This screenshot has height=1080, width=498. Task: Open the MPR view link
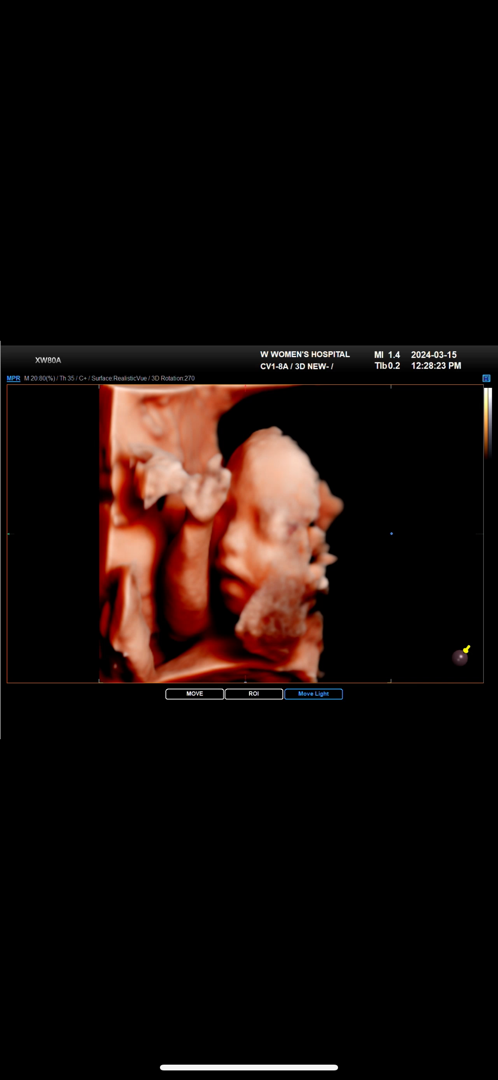pos(13,378)
